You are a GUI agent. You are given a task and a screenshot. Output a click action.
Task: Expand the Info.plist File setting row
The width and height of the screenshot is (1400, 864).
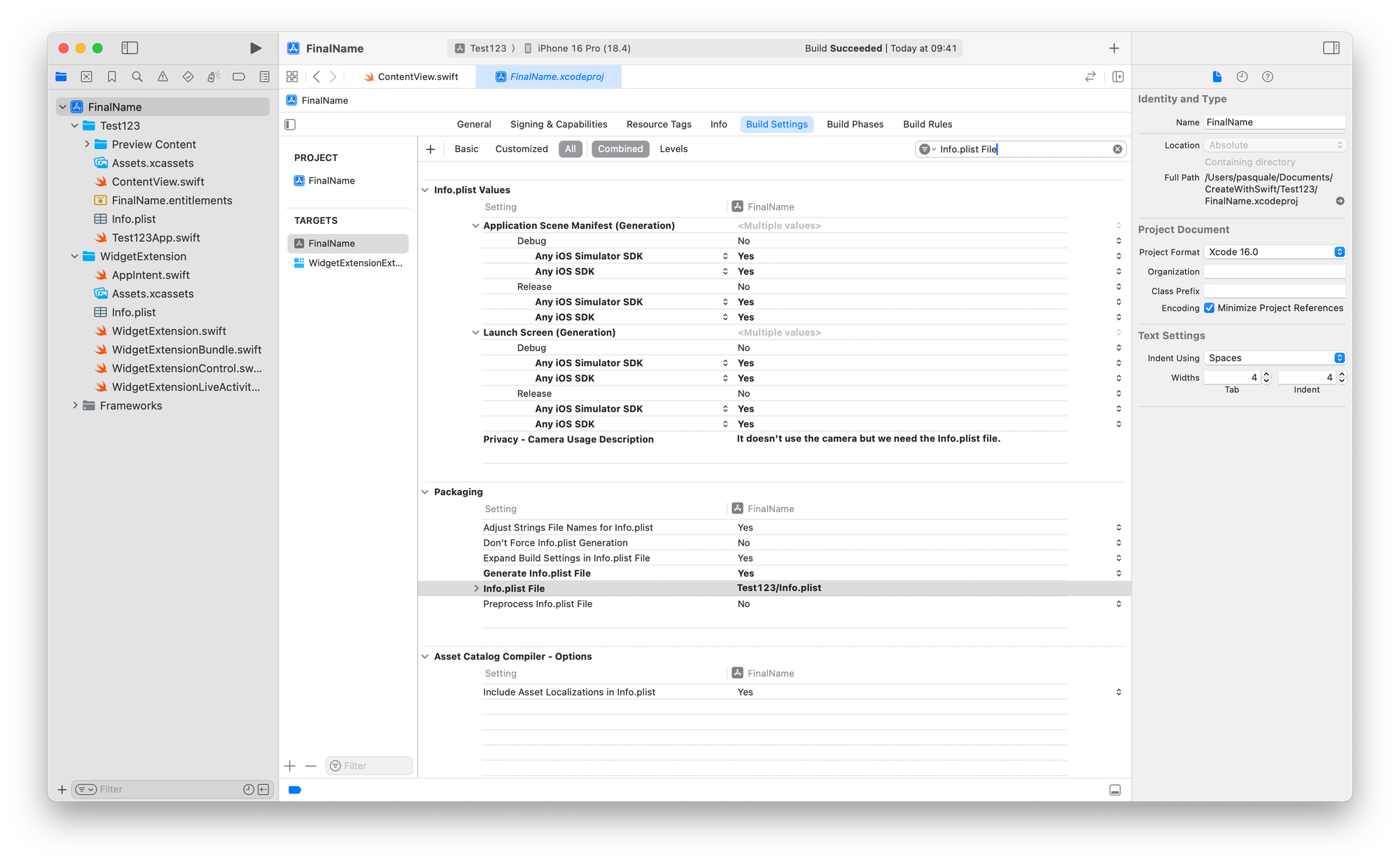477,589
